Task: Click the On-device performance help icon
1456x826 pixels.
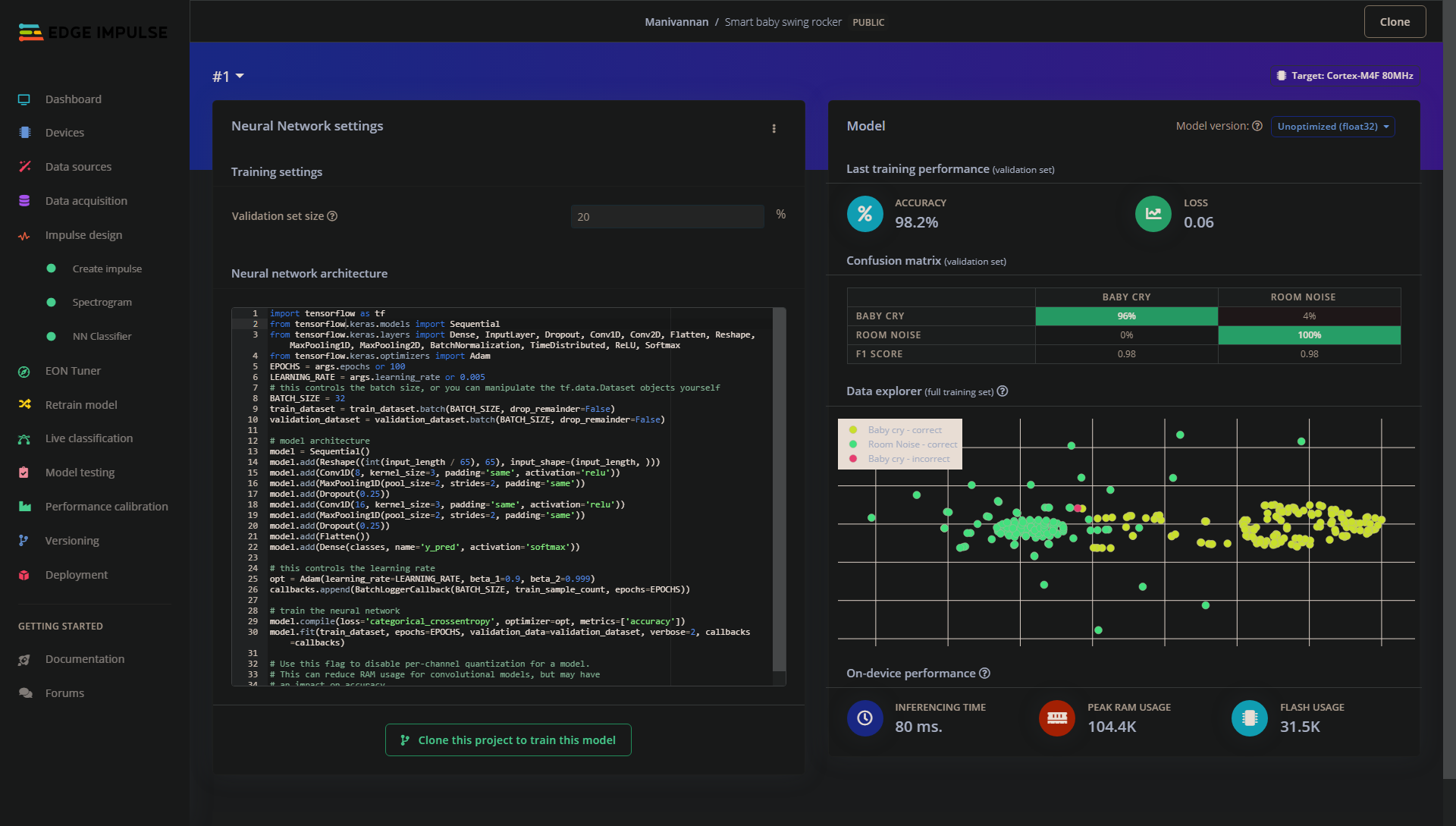Action: point(984,674)
